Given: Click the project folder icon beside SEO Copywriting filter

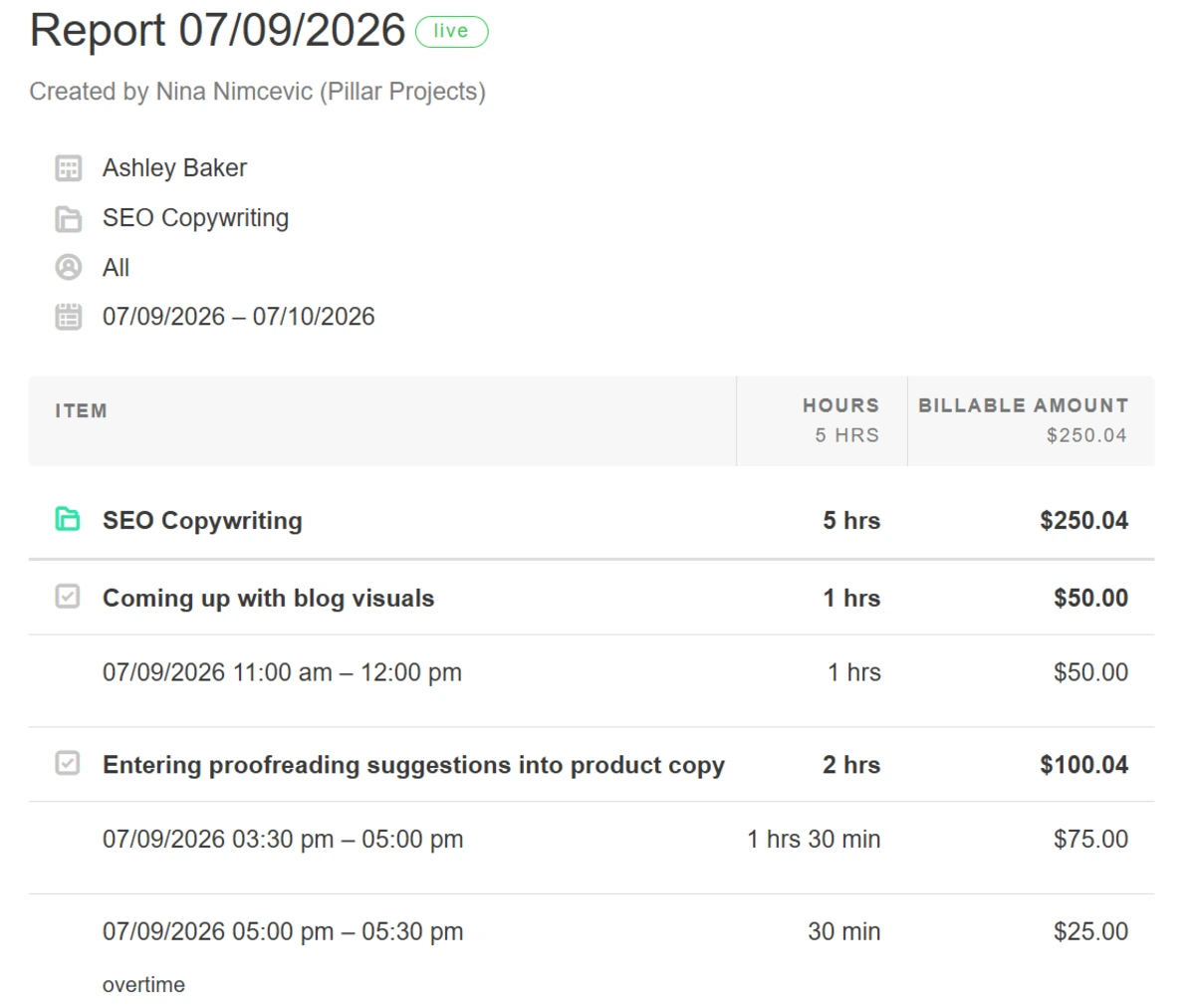Looking at the screenshot, I should pos(68,218).
